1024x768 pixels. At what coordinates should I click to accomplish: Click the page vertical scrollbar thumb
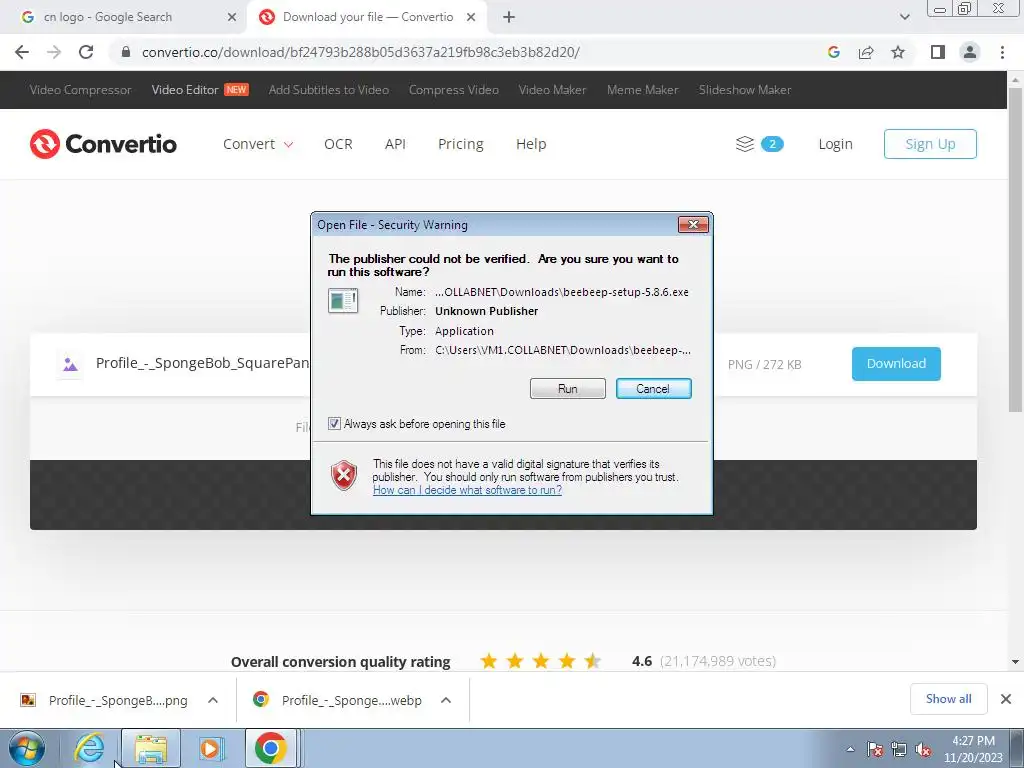pyautogui.click(x=1015, y=249)
